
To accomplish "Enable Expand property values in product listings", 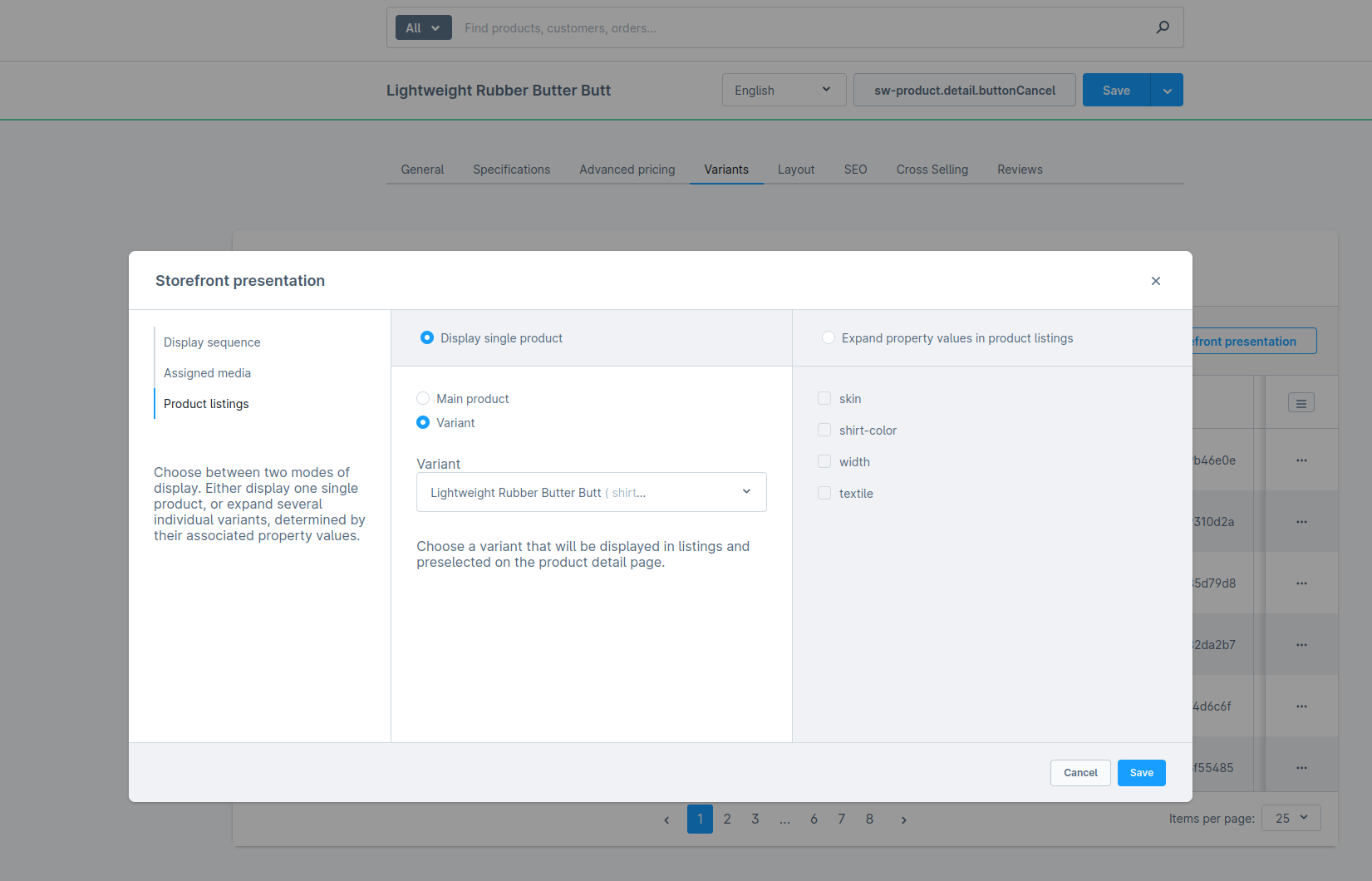I will tap(828, 337).
